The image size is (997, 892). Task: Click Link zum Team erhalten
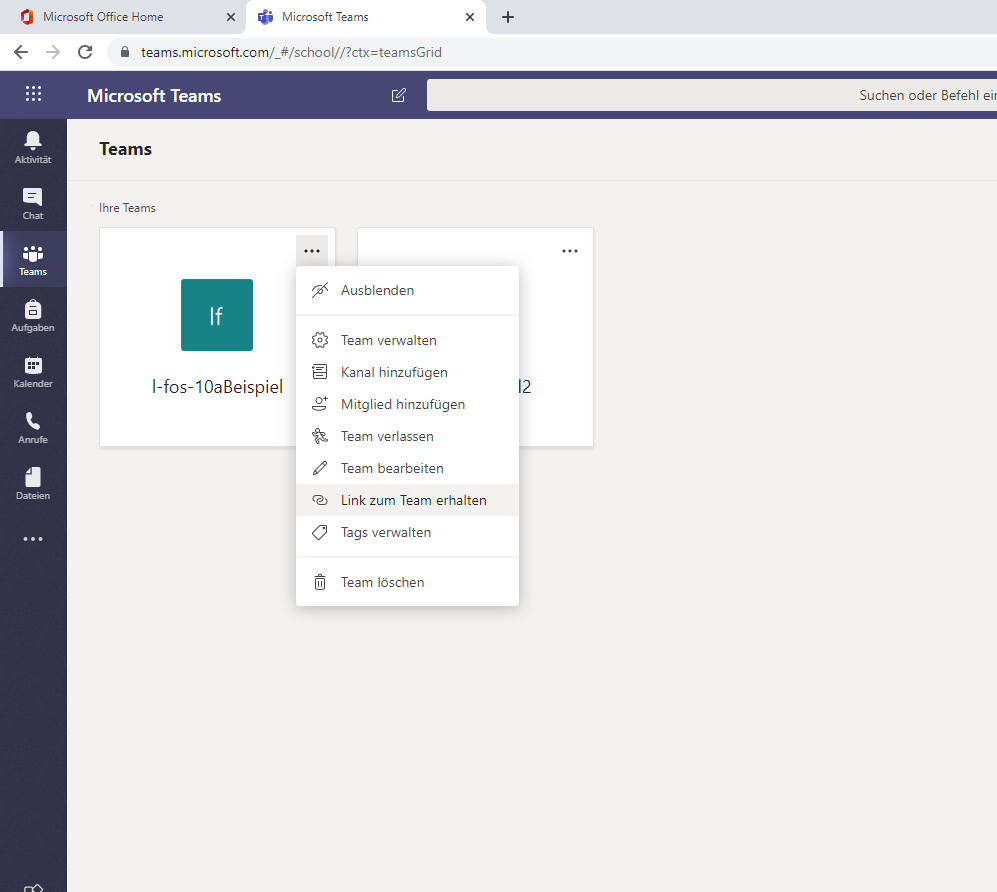tap(408, 500)
